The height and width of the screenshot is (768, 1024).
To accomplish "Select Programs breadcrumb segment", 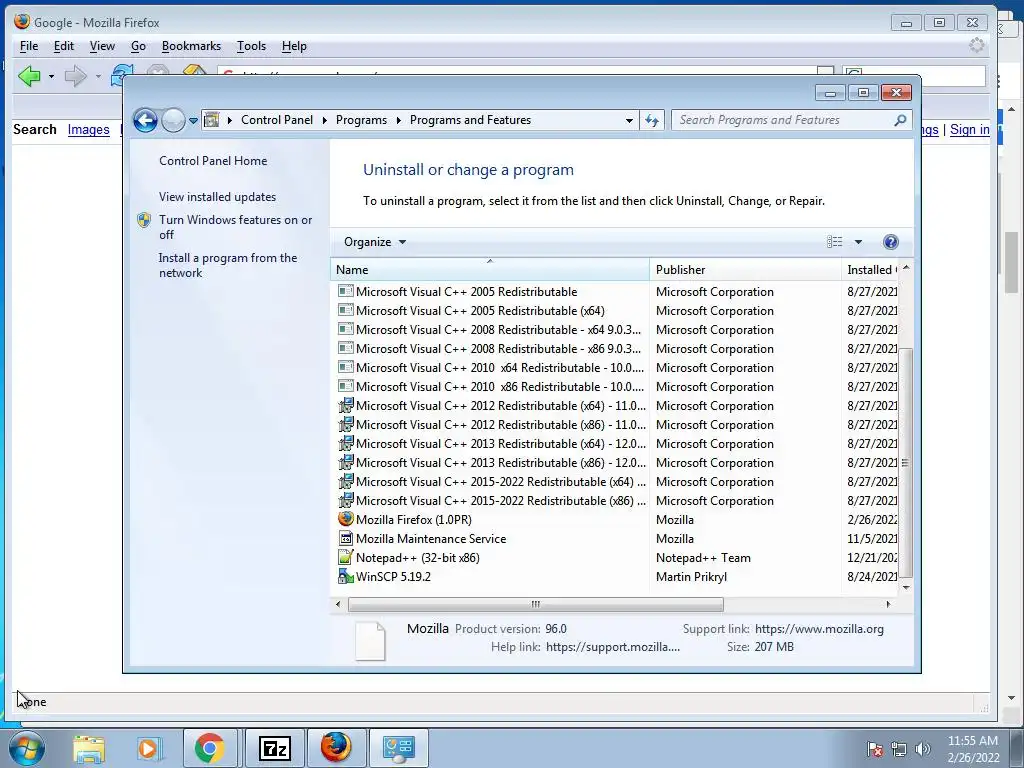I will tap(361, 120).
